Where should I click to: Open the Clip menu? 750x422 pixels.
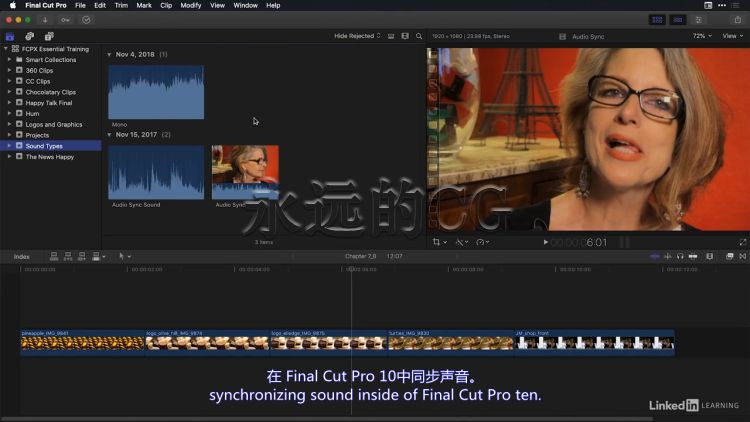[x=166, y=5]
